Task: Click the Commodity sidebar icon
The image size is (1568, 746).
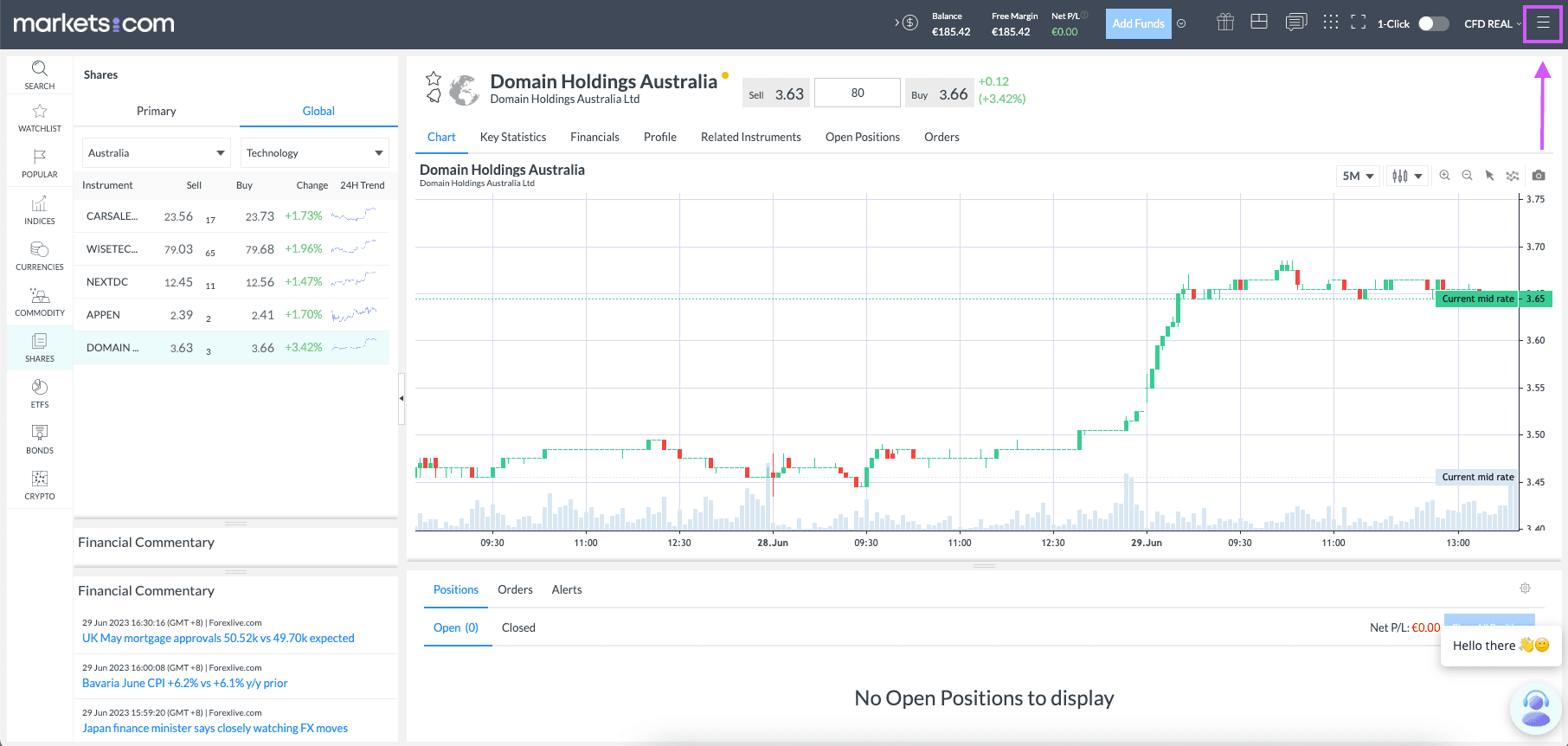Action: tap(40, 302)
